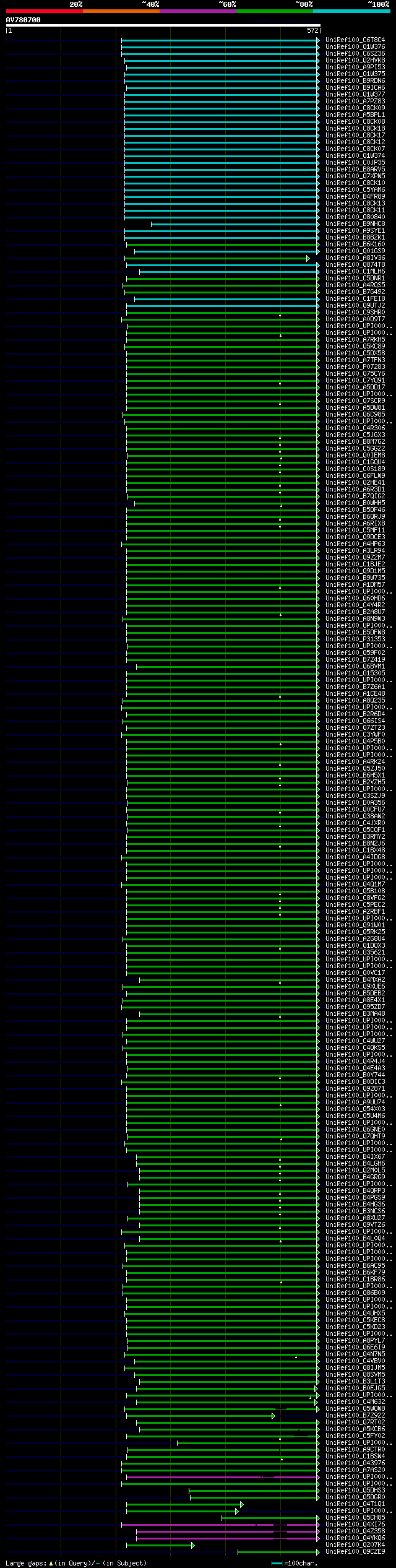396x1568 pixels.
Task: Select hit label UniRef100_C1FEI8
Action: point(355,299)
